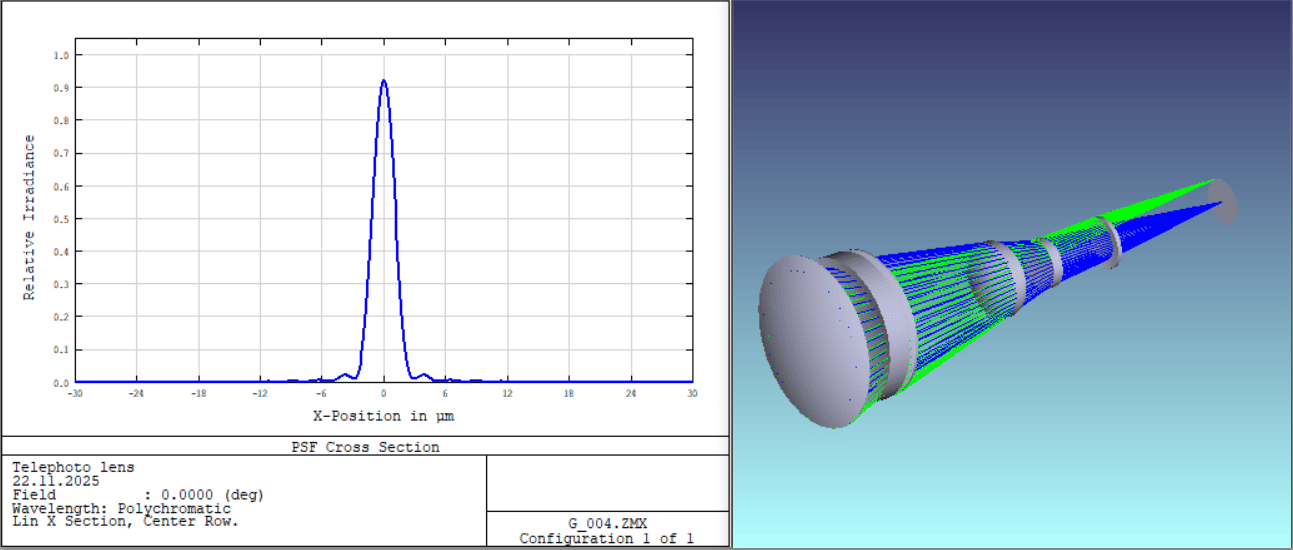Screen dimensions: 1293x550
Task: Click the y-axis tick value "0.2"
Action: (61, 317)
